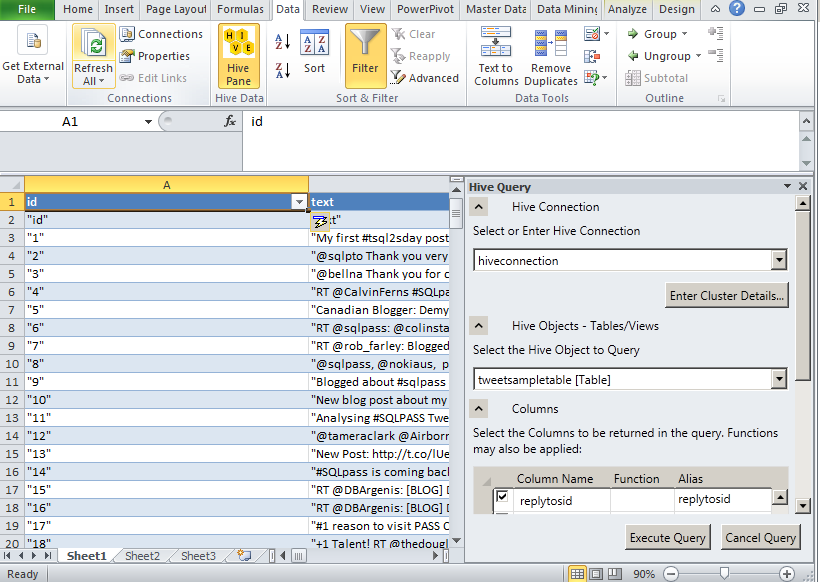This screenshot has width=820, height=582.
Task: Switch to Page Layout view in status bar
Action: click(596, 574)
